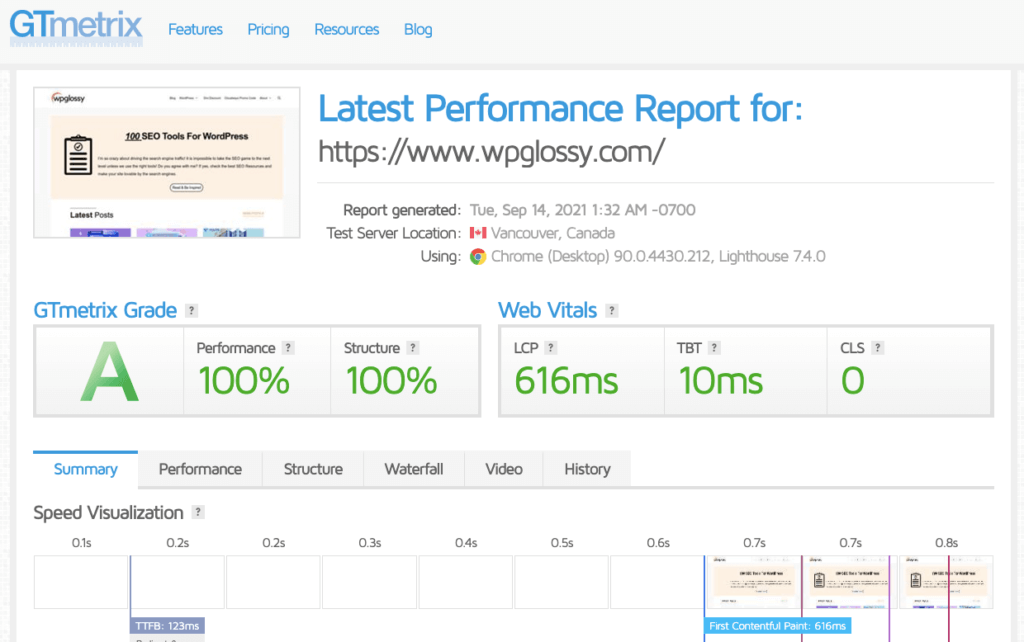Viewport: 1024px width, 642px height.
Task: Click the Vancouver, Canada location text
Action: coord(552,233)
